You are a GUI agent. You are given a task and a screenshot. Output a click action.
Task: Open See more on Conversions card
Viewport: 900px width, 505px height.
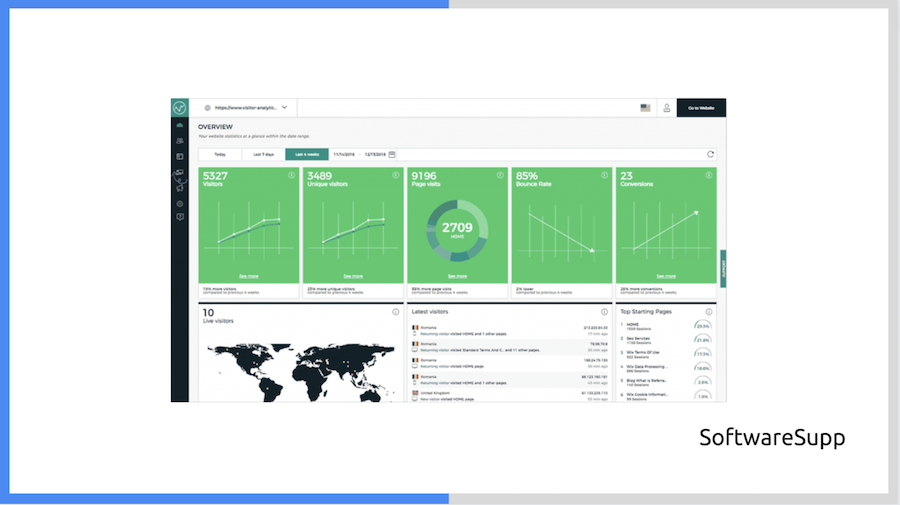pos(666,276)
